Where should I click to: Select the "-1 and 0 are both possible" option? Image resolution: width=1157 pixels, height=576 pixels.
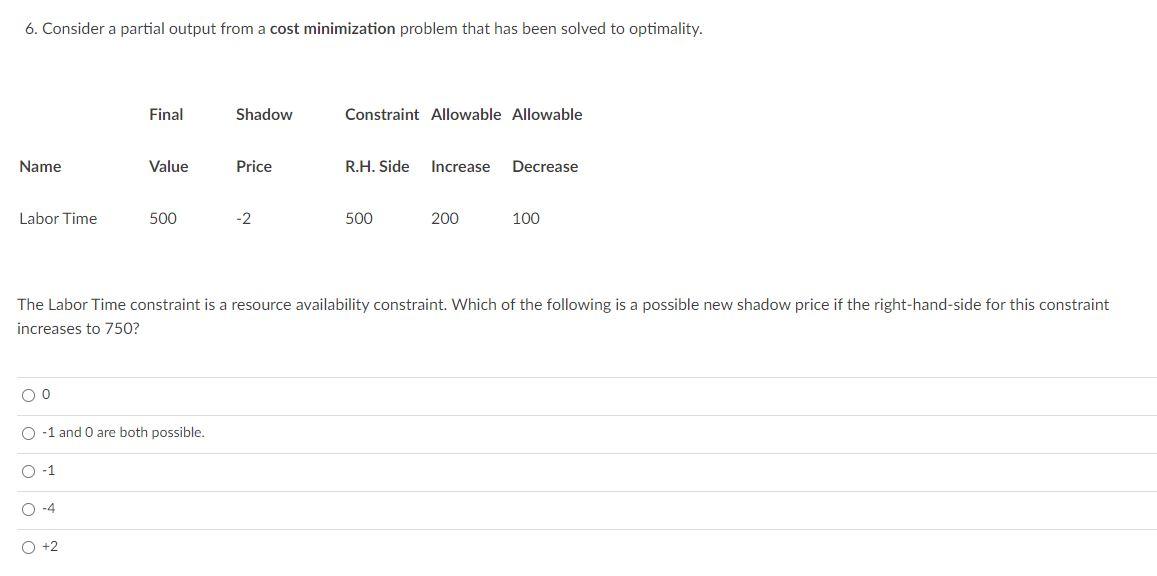[x=27, y=433]
